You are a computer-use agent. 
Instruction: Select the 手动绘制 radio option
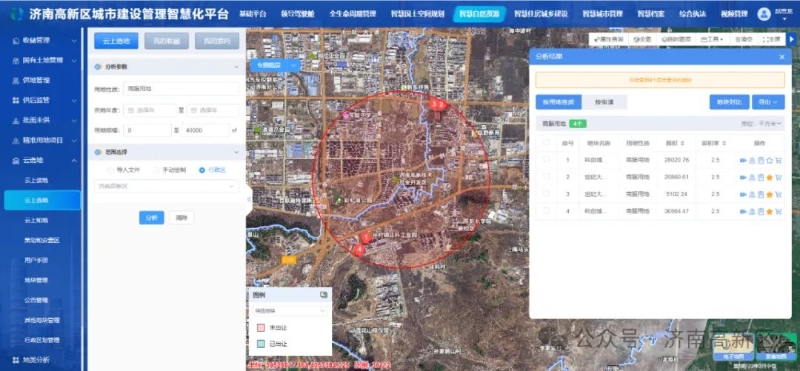tap(156, 170)
